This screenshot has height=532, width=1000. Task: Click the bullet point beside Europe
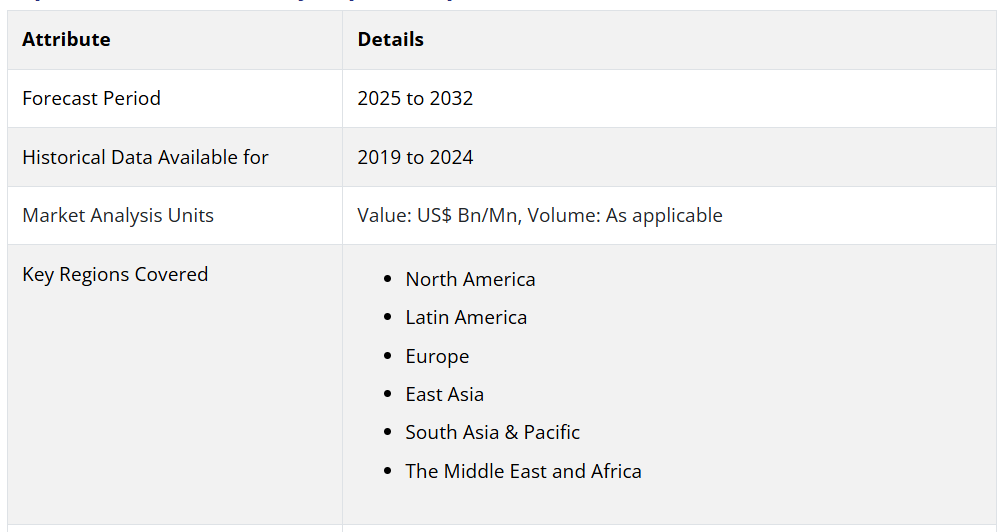point(387,357)
